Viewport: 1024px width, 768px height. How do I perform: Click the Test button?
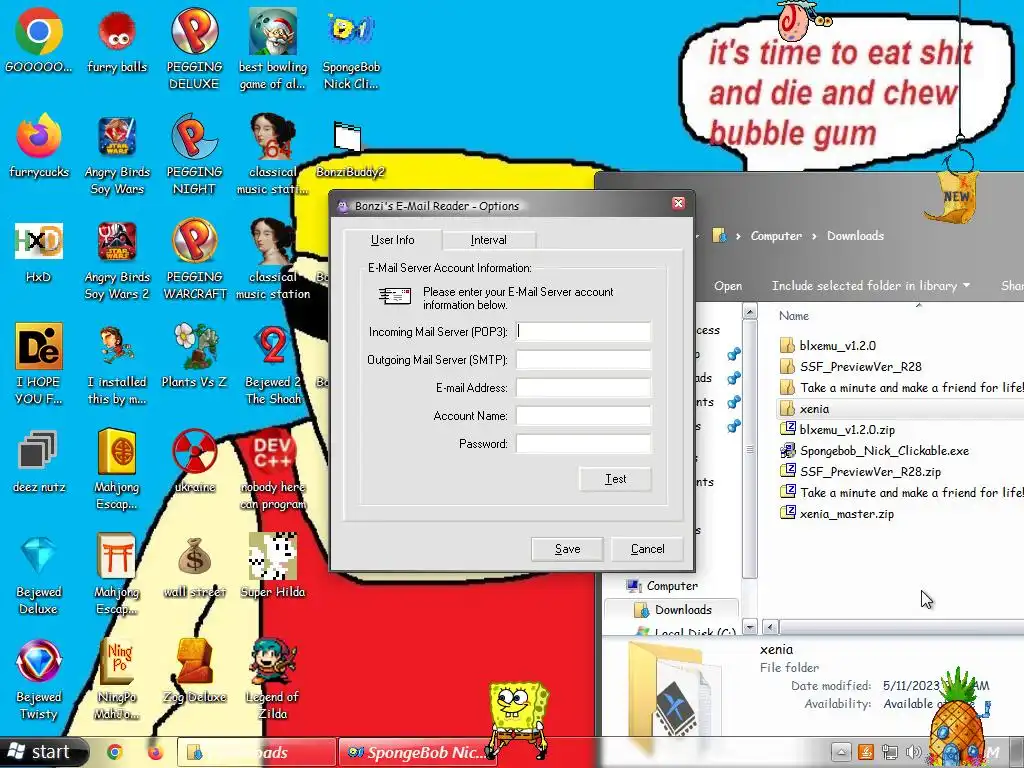(615, 479)
